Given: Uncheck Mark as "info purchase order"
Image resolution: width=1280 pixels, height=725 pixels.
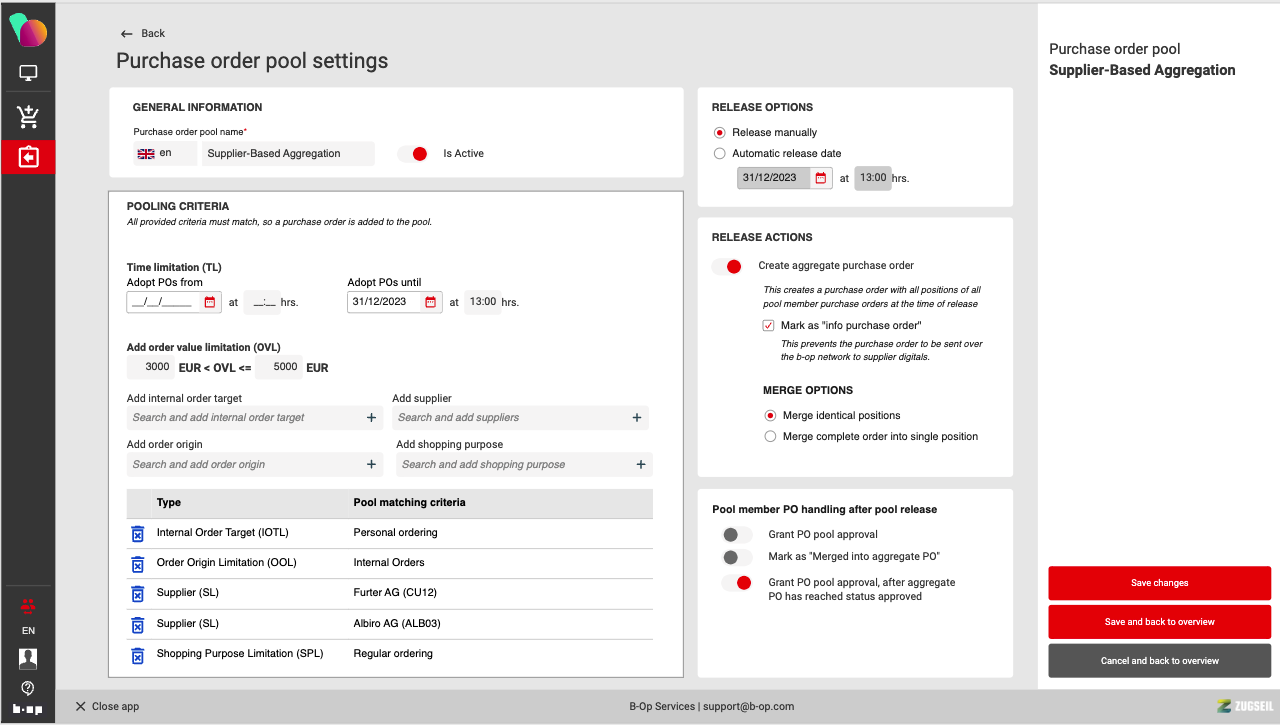Looking at the screenshot, I should [768, 326].
